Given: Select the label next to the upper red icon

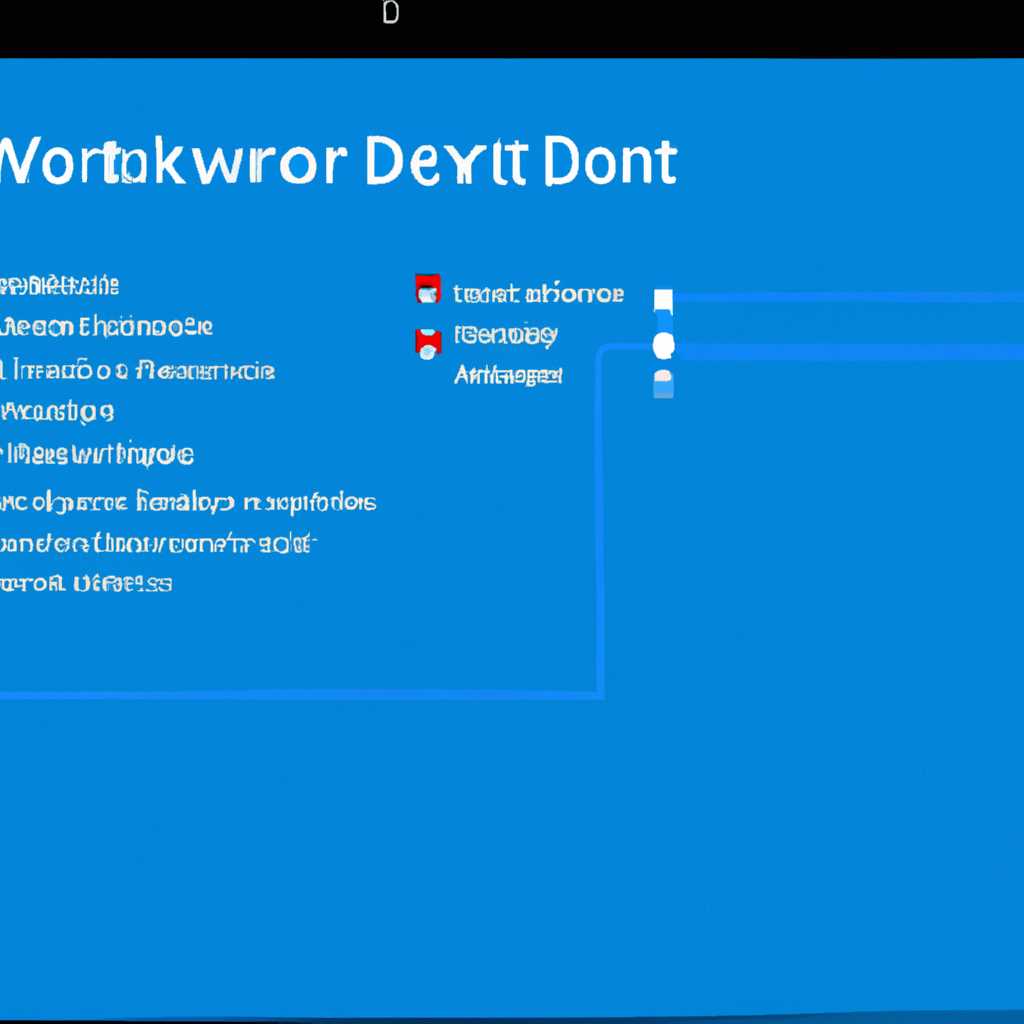Looking at the screenshot, I should click(539, 294).
